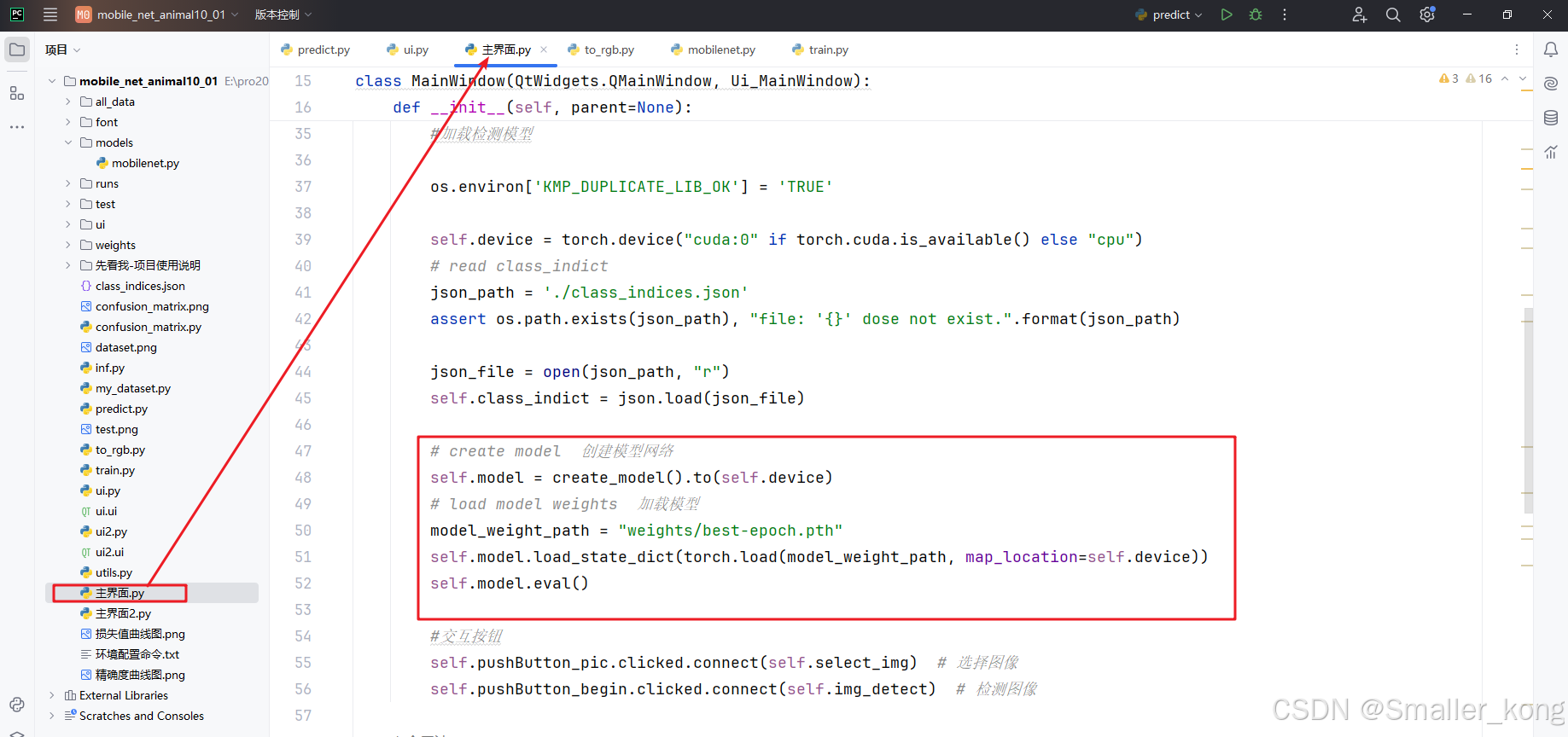Open the main hamburger menu
Image resolution: width=1568 pixels, height=737 pixels.
point(50,15)
